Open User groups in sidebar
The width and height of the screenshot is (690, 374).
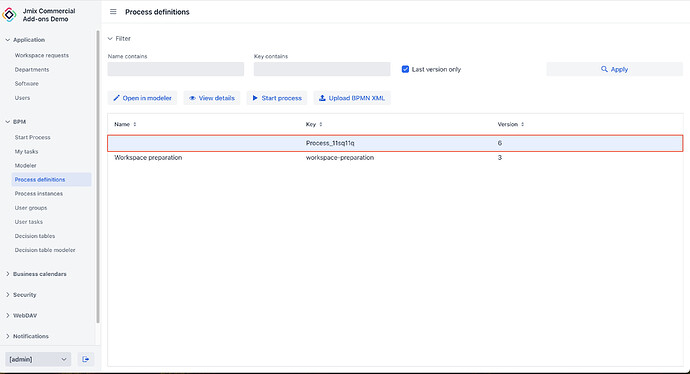point(31,208)
